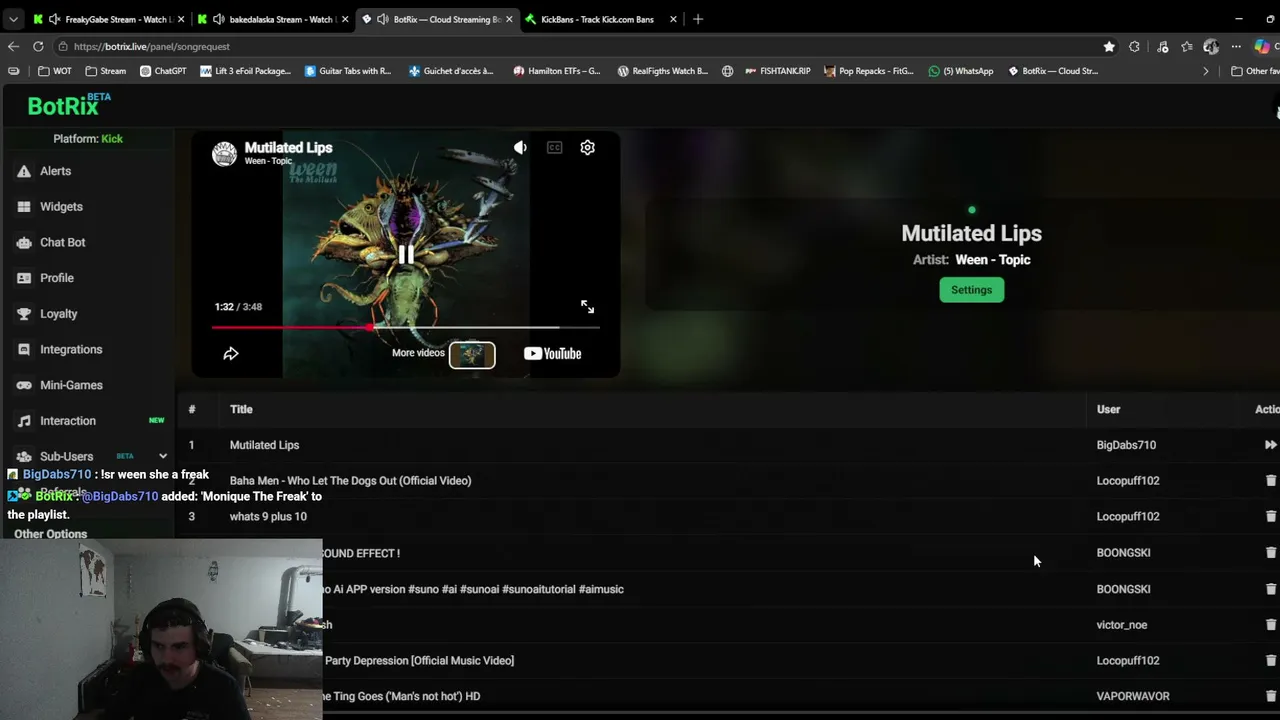Screen dimensions: 1280x720
Task: Bookmark this page with star icon
Action: (1109, 46)
